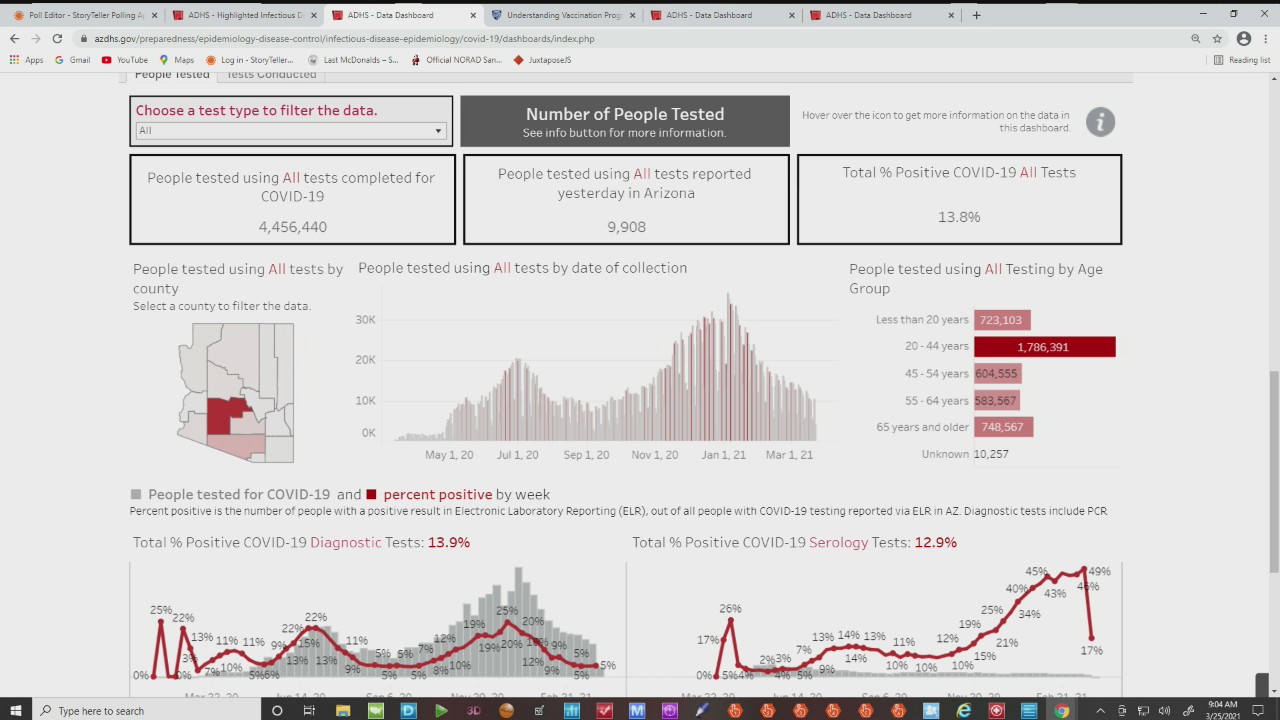
Task: Bookmark this page with the star icon
Action: click(x=1217, y=39)
